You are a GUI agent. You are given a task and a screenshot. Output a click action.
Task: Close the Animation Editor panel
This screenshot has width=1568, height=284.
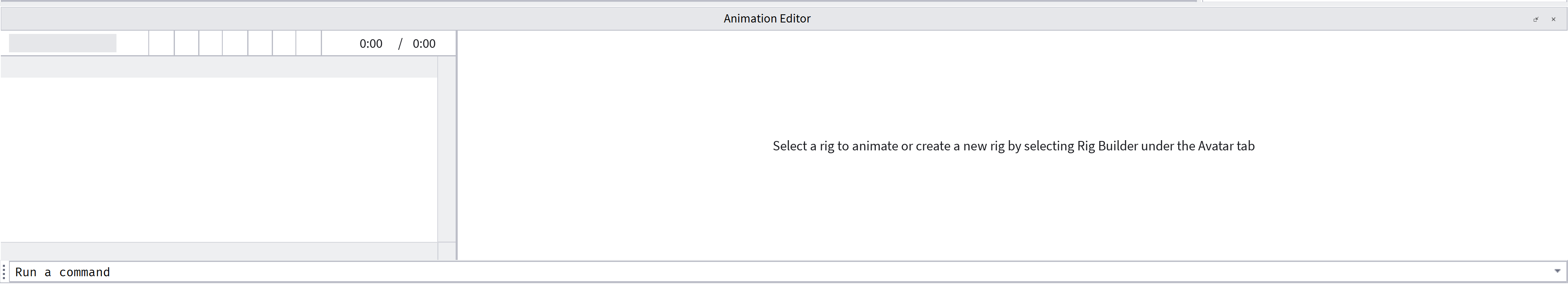click(1553, 19)
